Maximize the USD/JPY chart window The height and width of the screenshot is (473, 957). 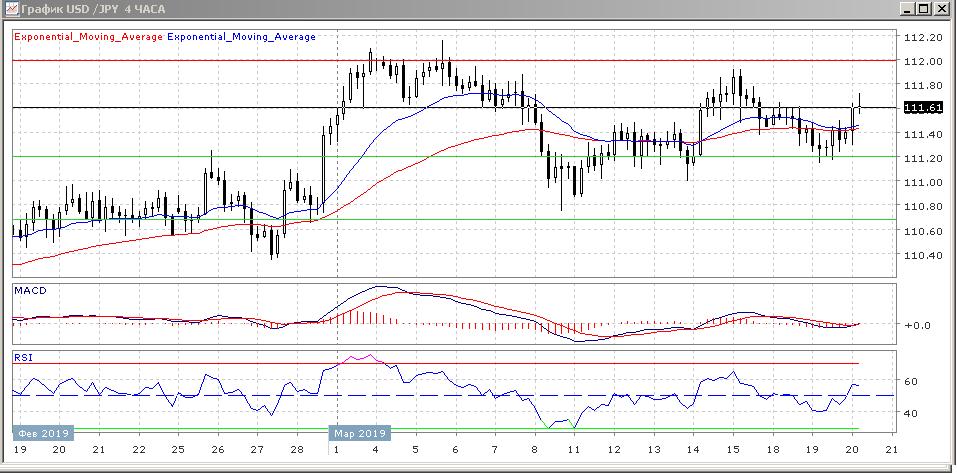click(925, 9)
